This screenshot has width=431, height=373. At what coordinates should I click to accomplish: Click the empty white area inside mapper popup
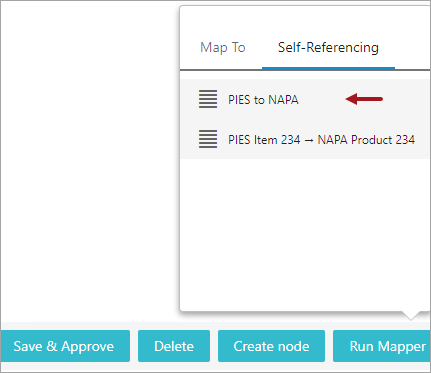pyautogui.click(x=305, y=233)
